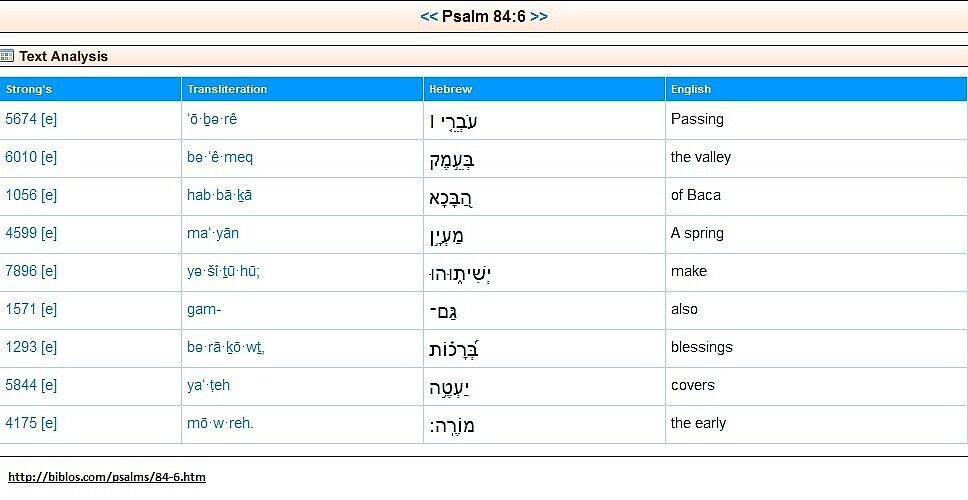Click the transliteration bə·rā·ḵō·wṯ
The width and height of the screenshot is (968, 500).
226,348
